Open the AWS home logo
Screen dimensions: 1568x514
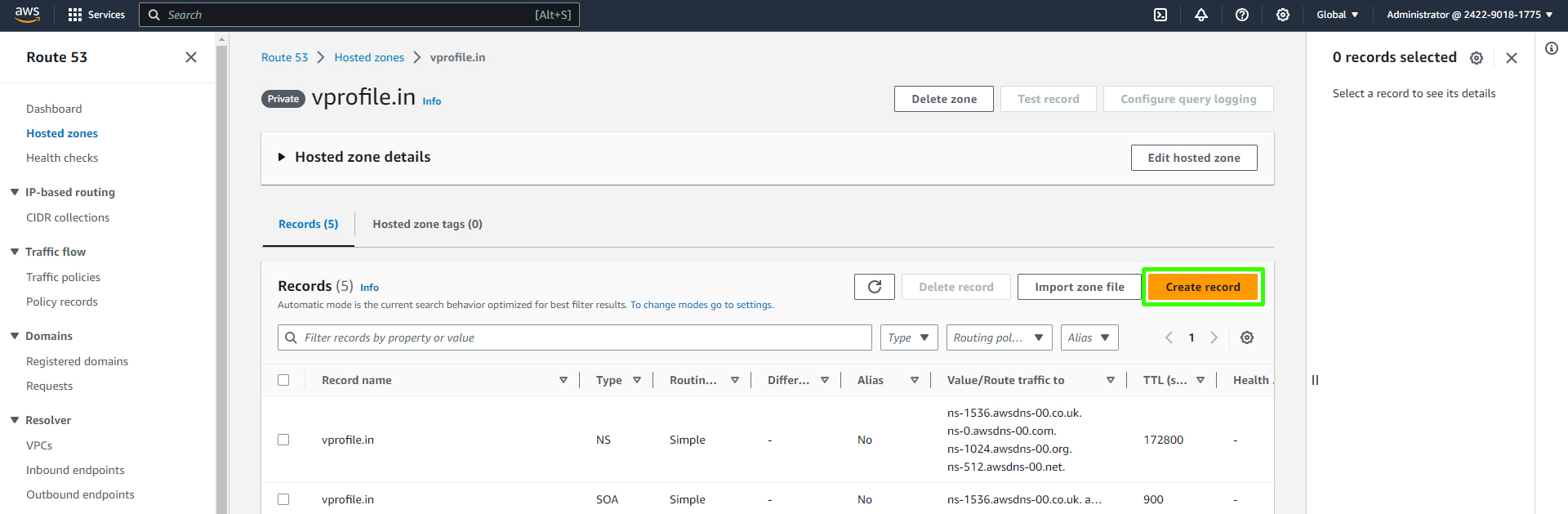point(27,14)
